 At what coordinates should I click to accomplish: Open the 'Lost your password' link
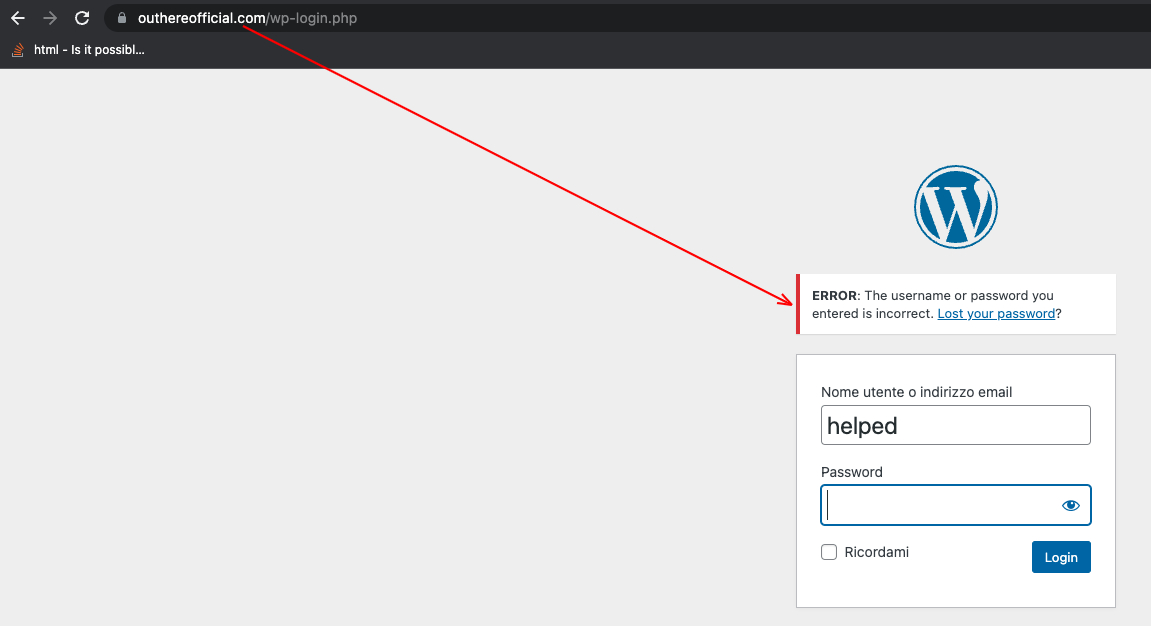pyautogui.click(x=996, y=313)
